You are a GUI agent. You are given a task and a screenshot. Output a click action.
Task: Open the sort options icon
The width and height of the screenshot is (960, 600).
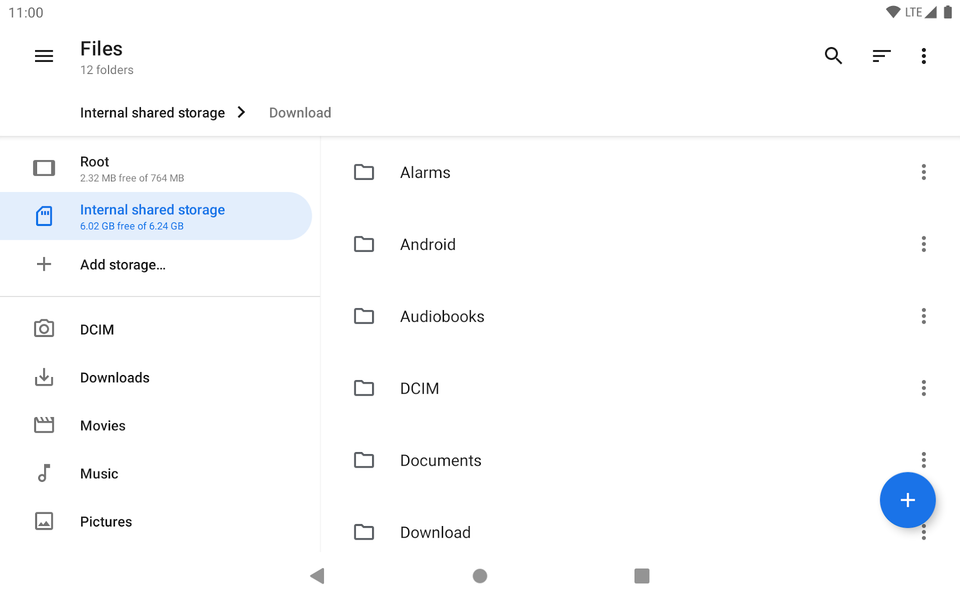[x=881, y=56]
